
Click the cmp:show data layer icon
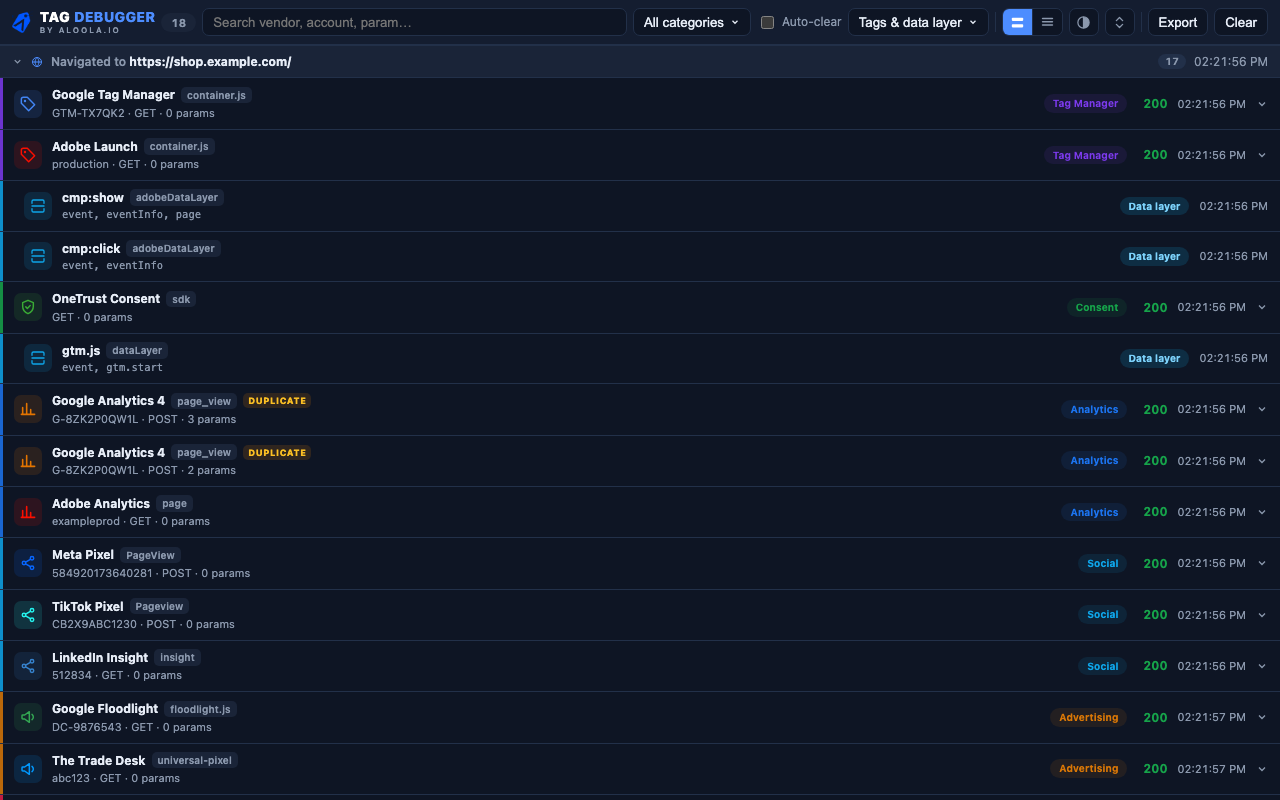38,206
